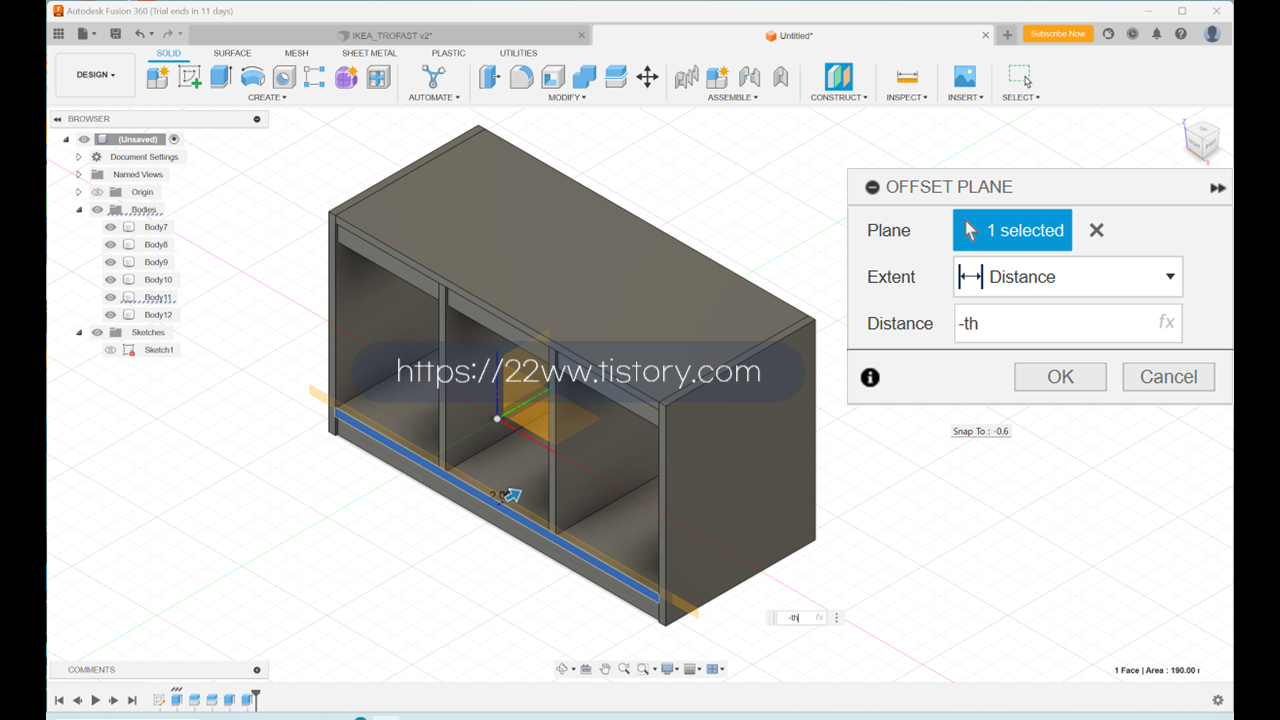Select the Move/Copy arrows tool

tap(647, 77)
